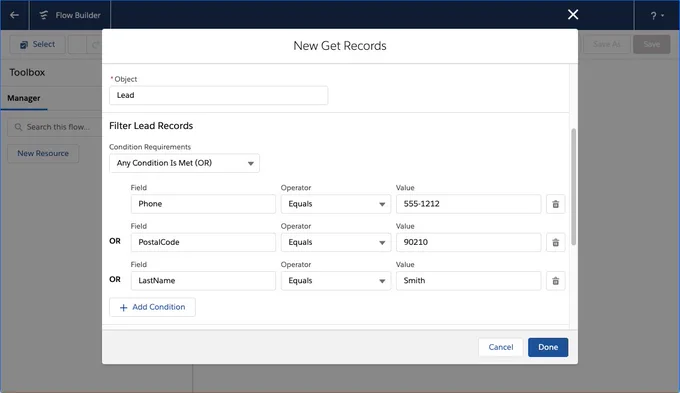The image size is (680, 393).
Task: Click the New Get Records title
Action: click(340, 46)
